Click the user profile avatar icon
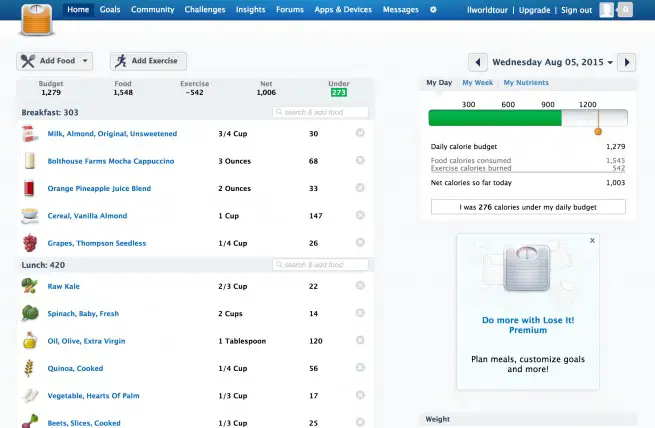This screenshot has width=655, height=428. pyautogui.click(x=607, y=10)
